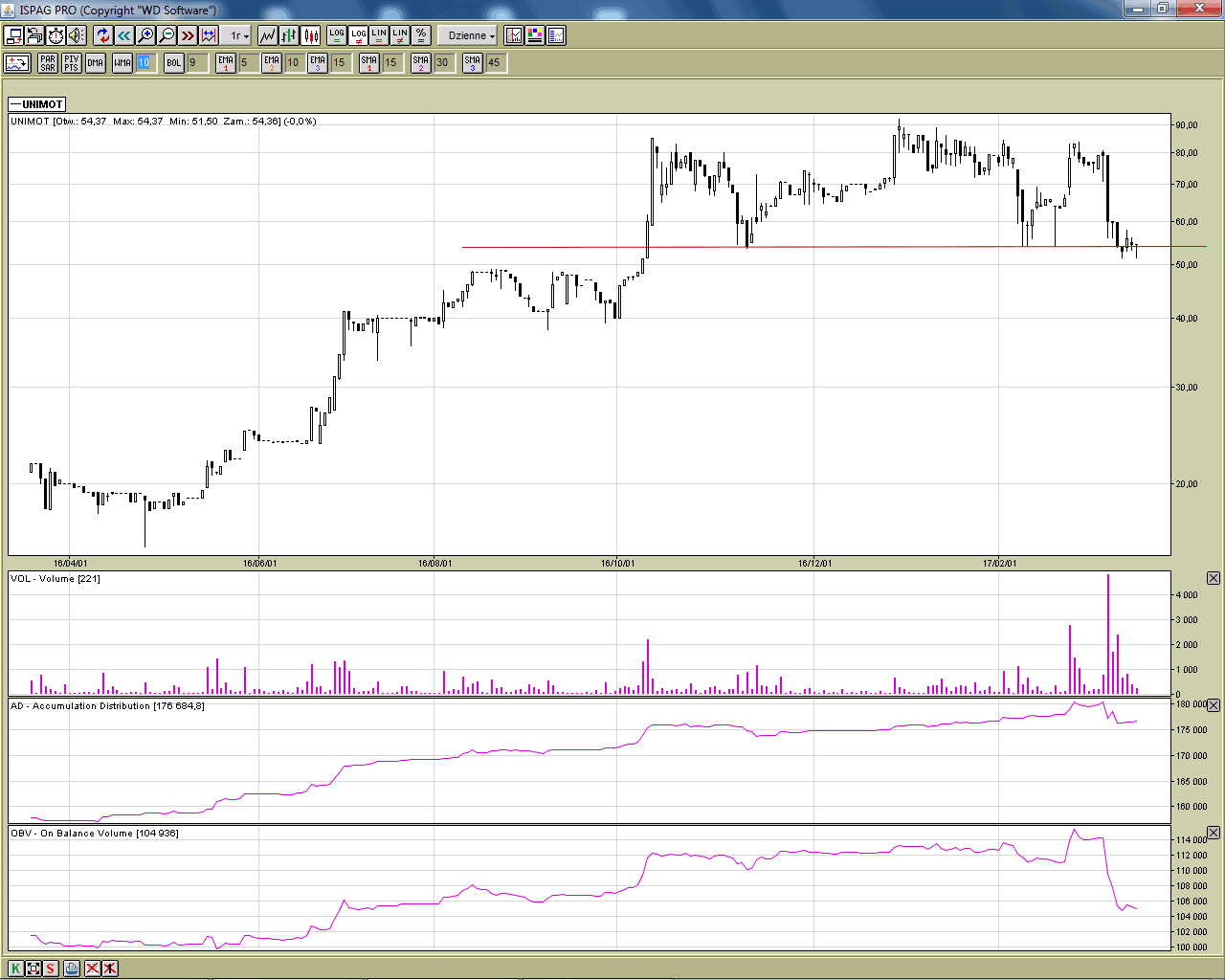This screenshot has width=1225, height=980.
Task: Click the speaker sound icon
Action: pyautogui.click(x=77, y=35)
